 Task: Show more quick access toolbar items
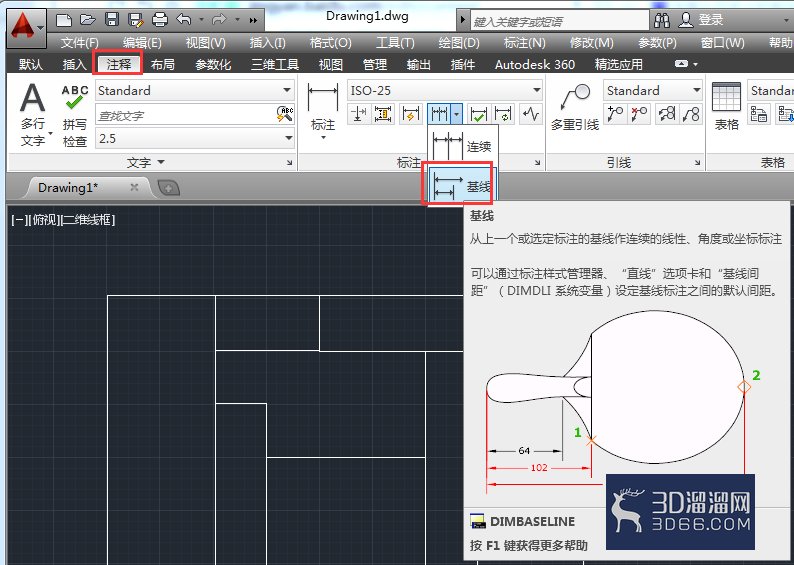253,20
